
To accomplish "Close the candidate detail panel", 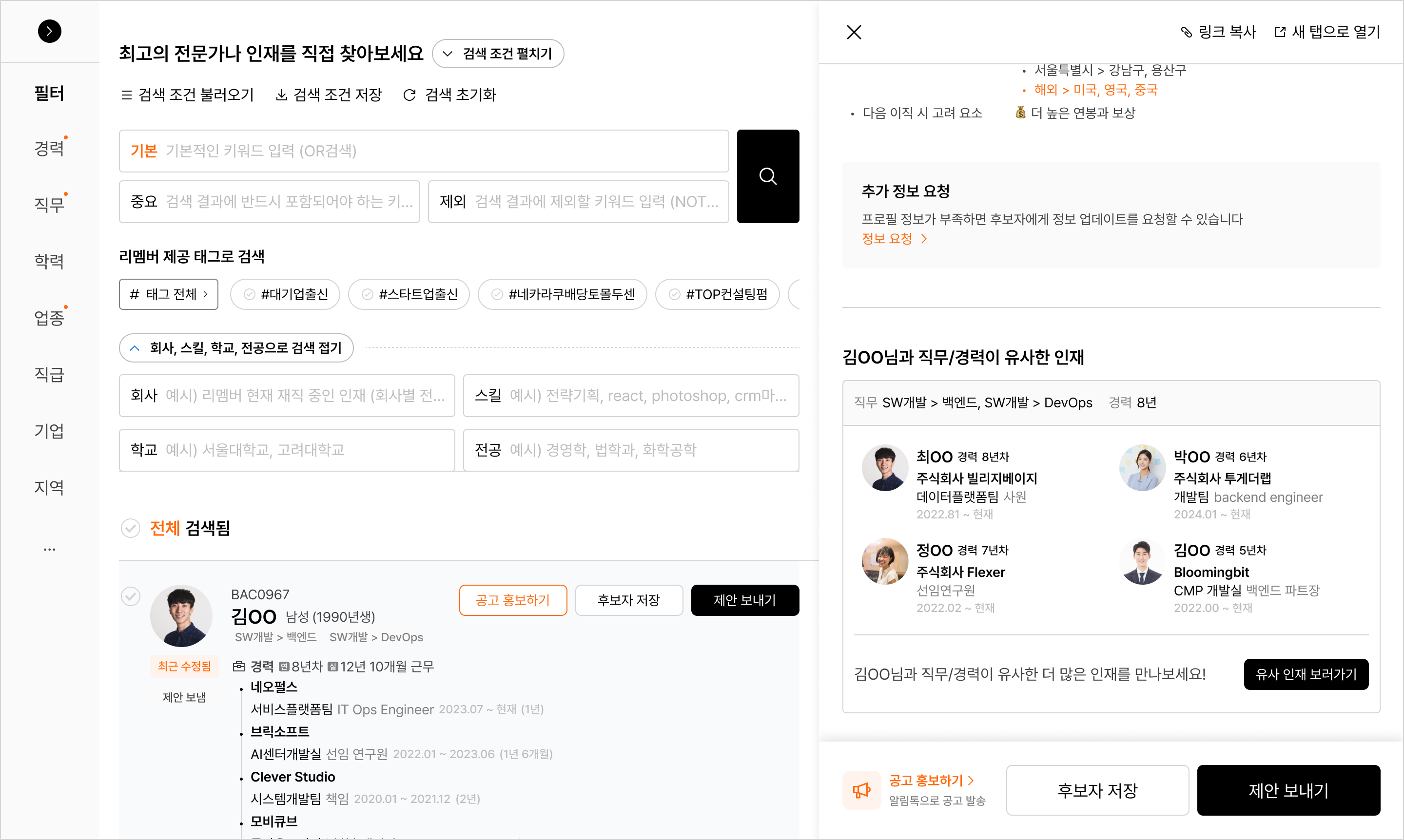I will coord(854,32).
